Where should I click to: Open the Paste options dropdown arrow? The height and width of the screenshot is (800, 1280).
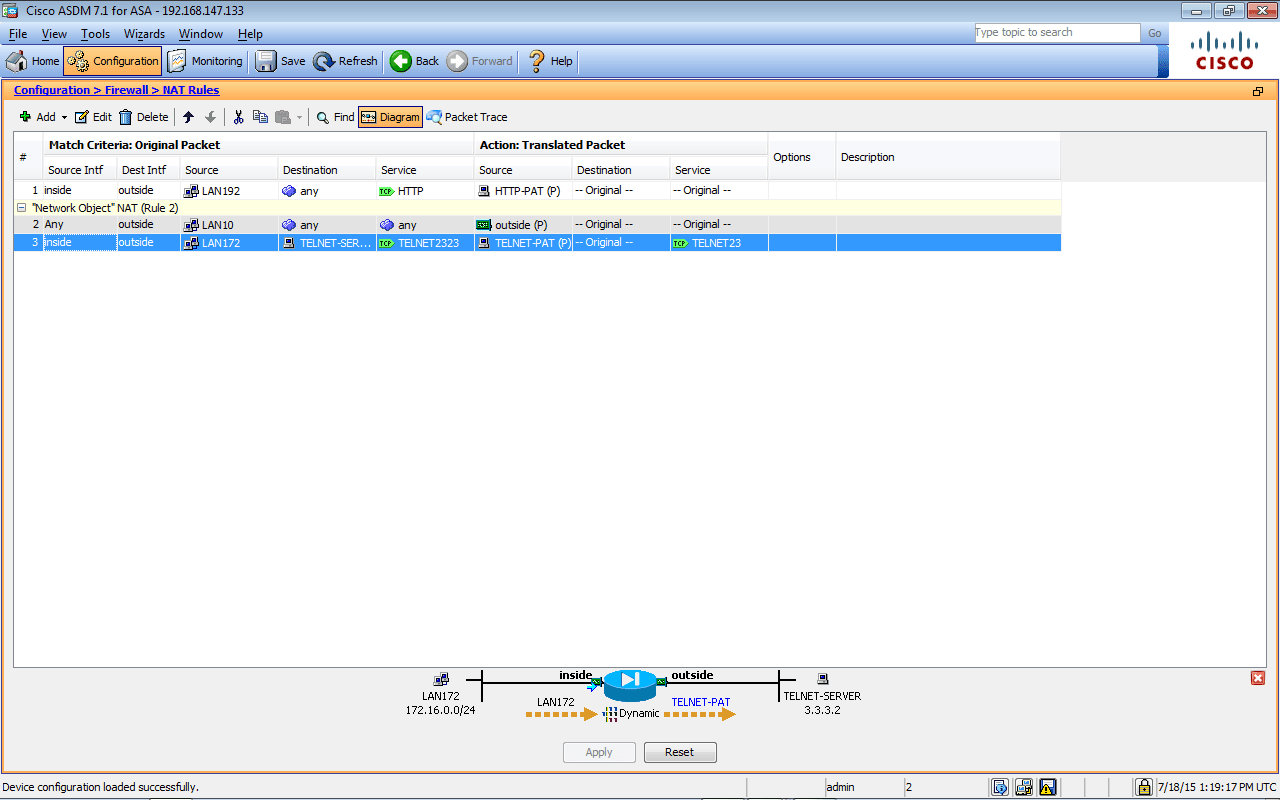click(x=299, y=118)
